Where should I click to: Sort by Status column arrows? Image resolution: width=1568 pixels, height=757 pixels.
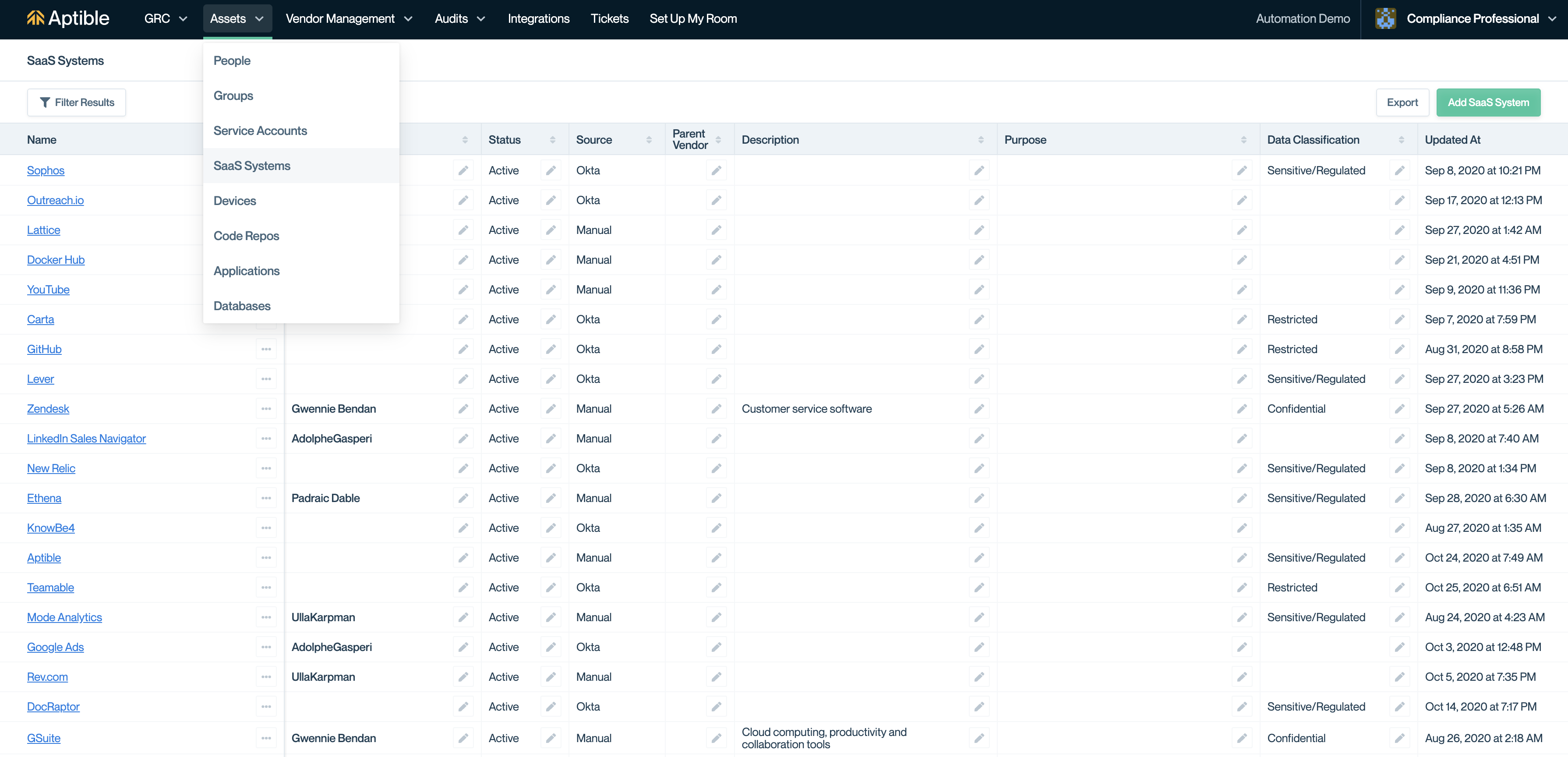click(x=552, y=140)
